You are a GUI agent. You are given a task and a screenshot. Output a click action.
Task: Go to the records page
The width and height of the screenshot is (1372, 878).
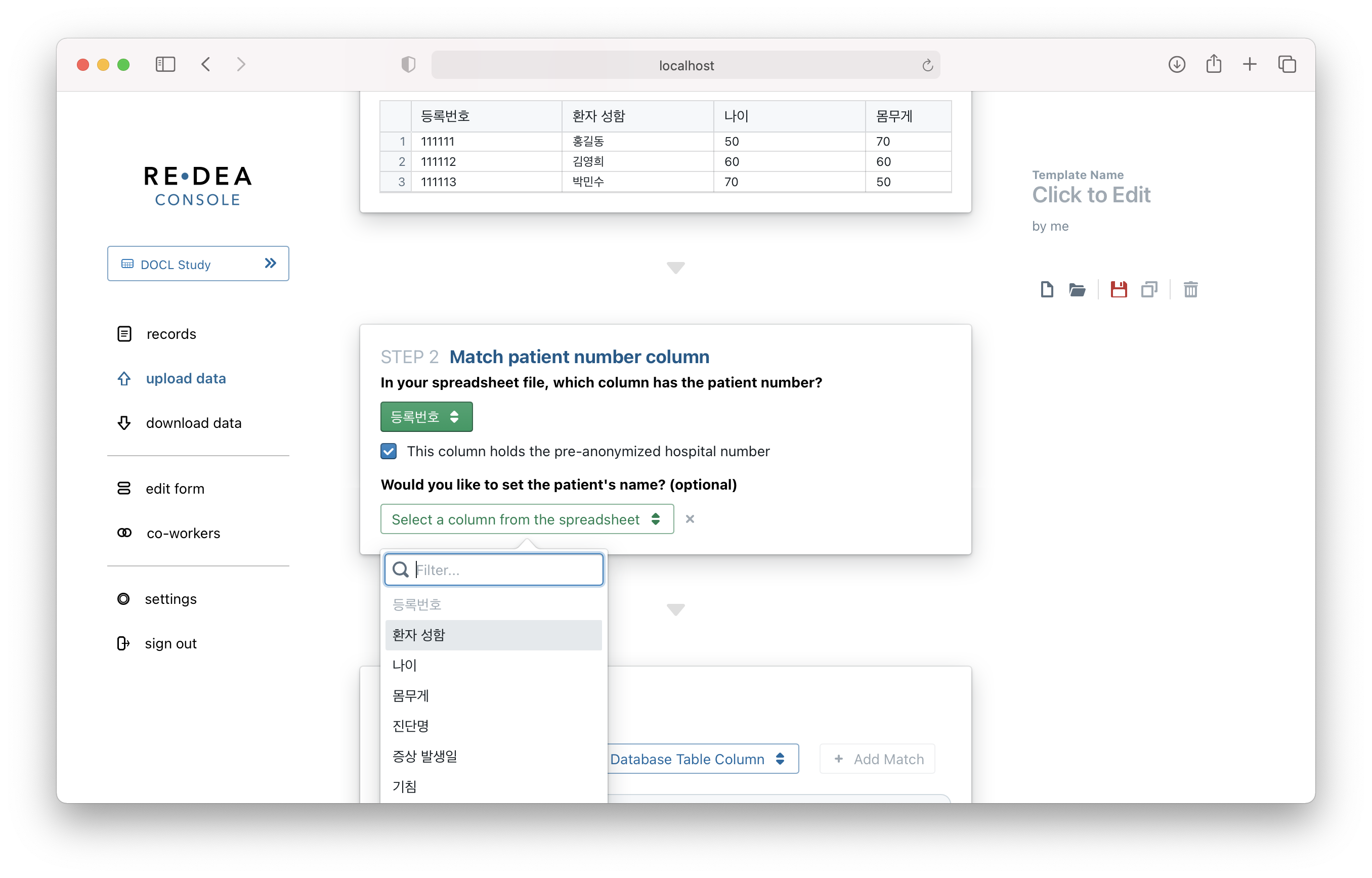170,334
